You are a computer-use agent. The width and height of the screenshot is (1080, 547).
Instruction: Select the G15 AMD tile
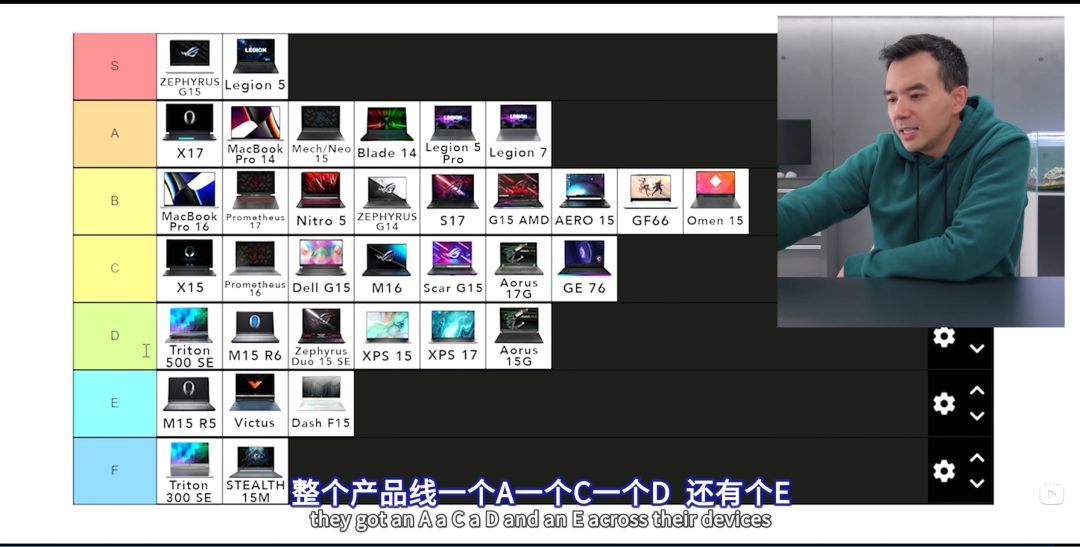518,201
